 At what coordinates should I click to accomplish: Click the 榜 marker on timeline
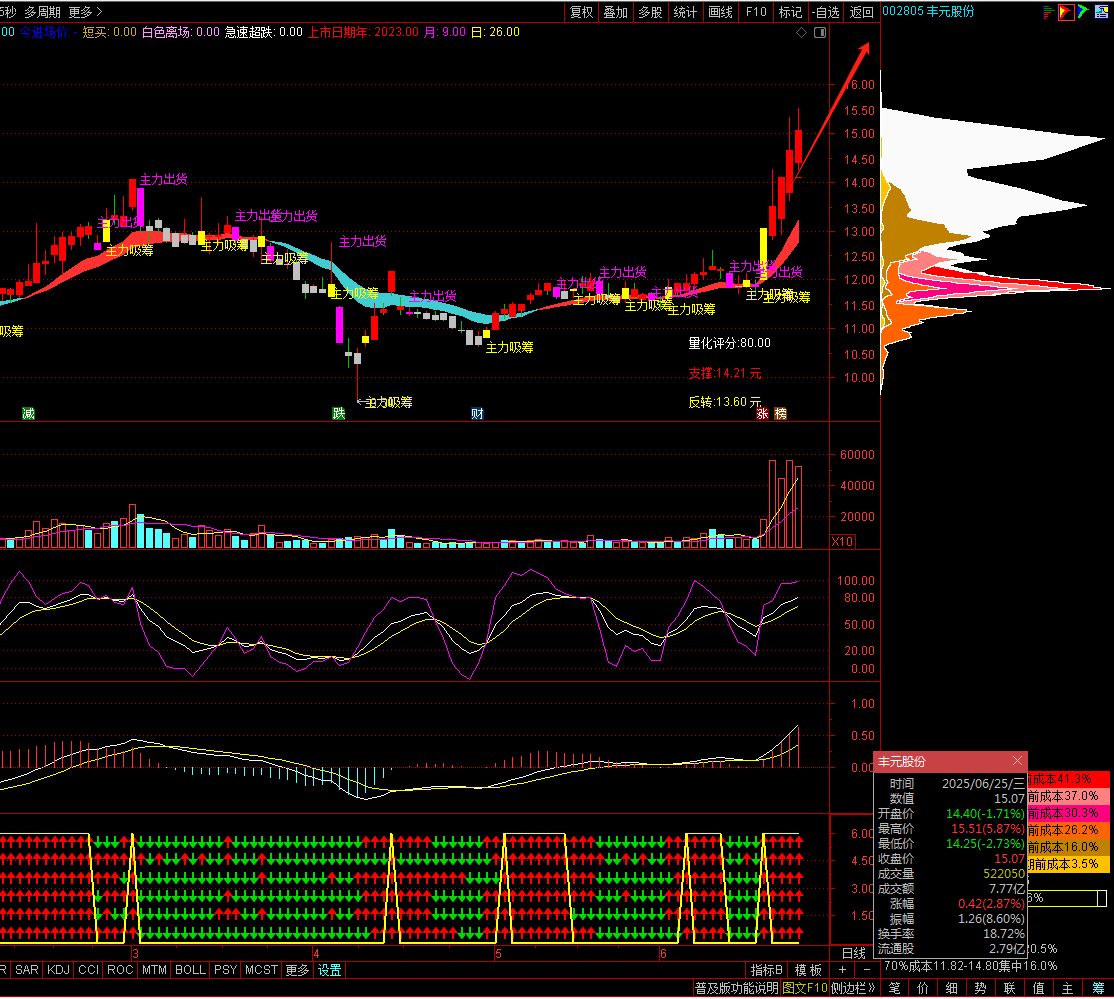781,414
